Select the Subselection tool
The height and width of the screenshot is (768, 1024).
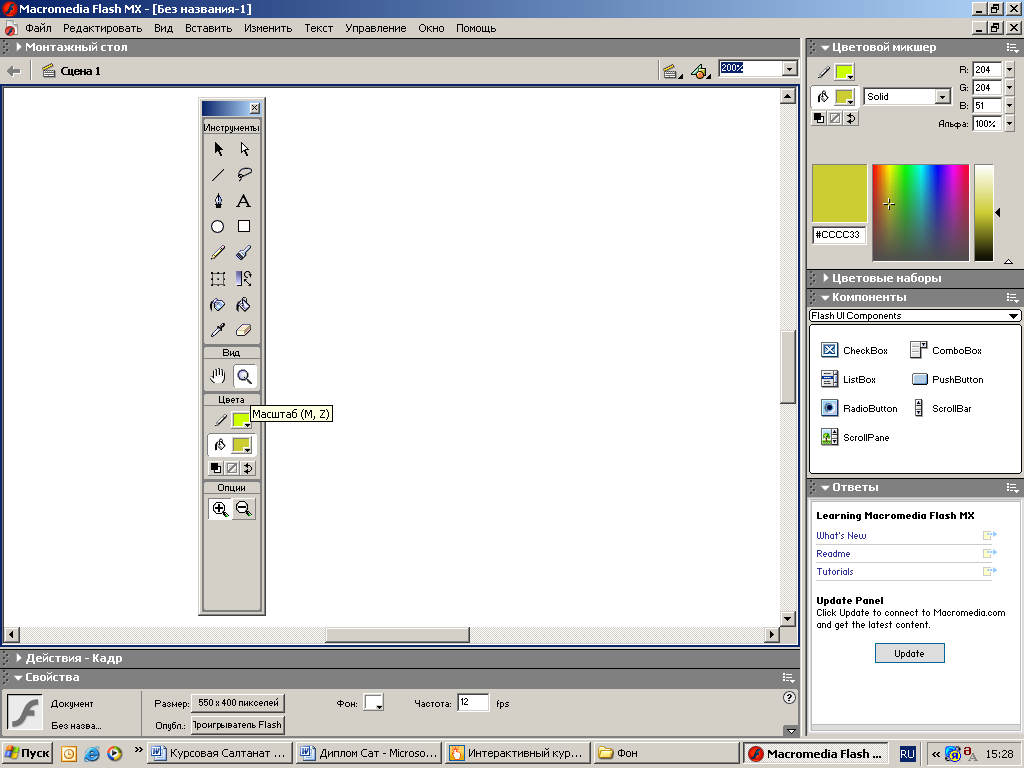point(244,149)
